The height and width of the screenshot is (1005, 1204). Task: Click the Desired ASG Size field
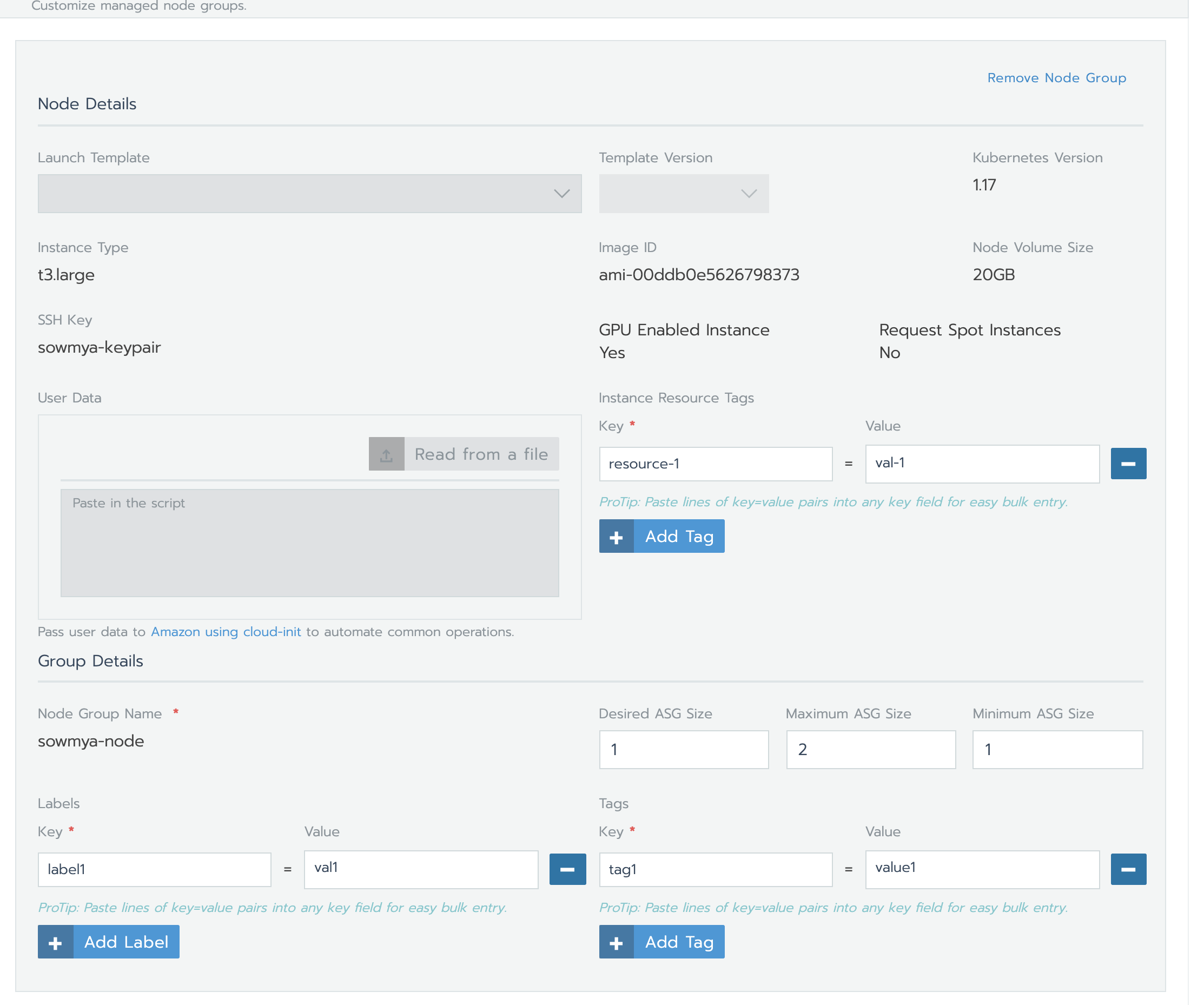(684, 749)
